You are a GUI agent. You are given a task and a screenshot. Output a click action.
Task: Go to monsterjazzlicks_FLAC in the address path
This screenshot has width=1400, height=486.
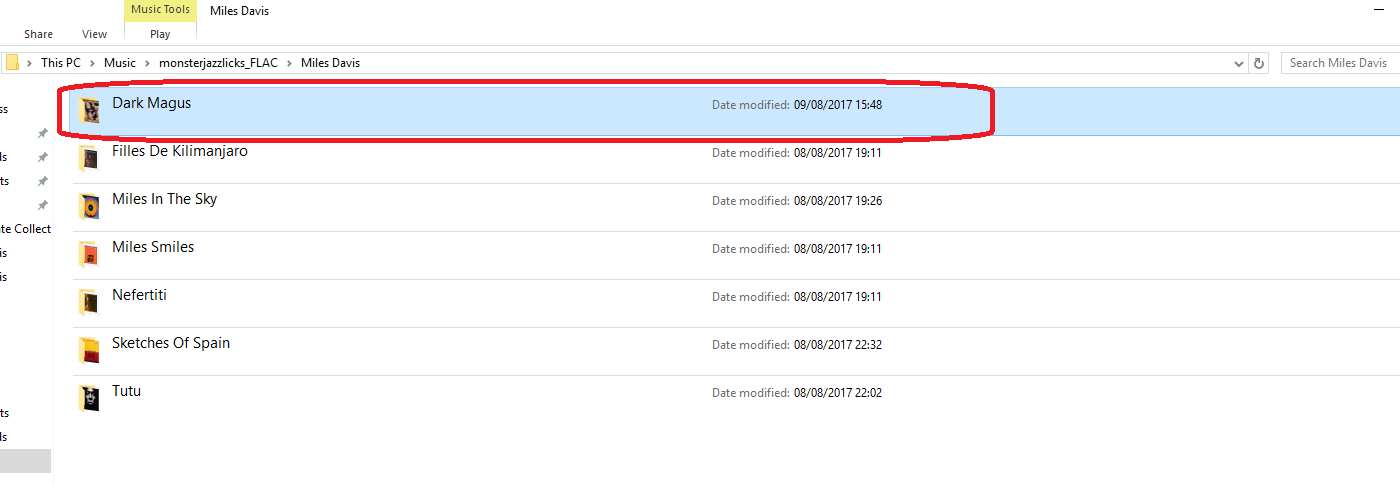click(218, 63)
